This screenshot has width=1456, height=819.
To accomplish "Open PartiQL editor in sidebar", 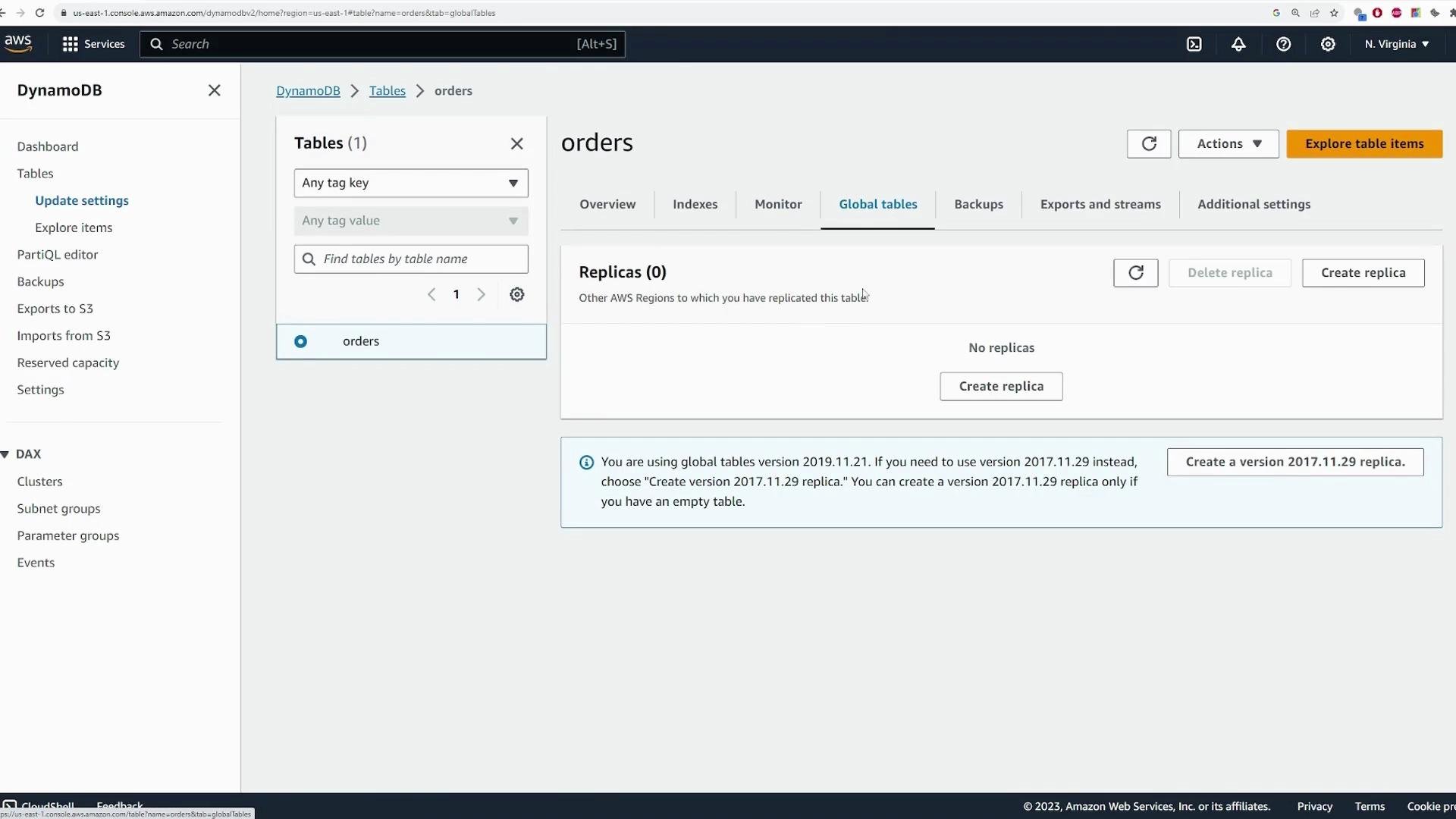I will (58, 255).
